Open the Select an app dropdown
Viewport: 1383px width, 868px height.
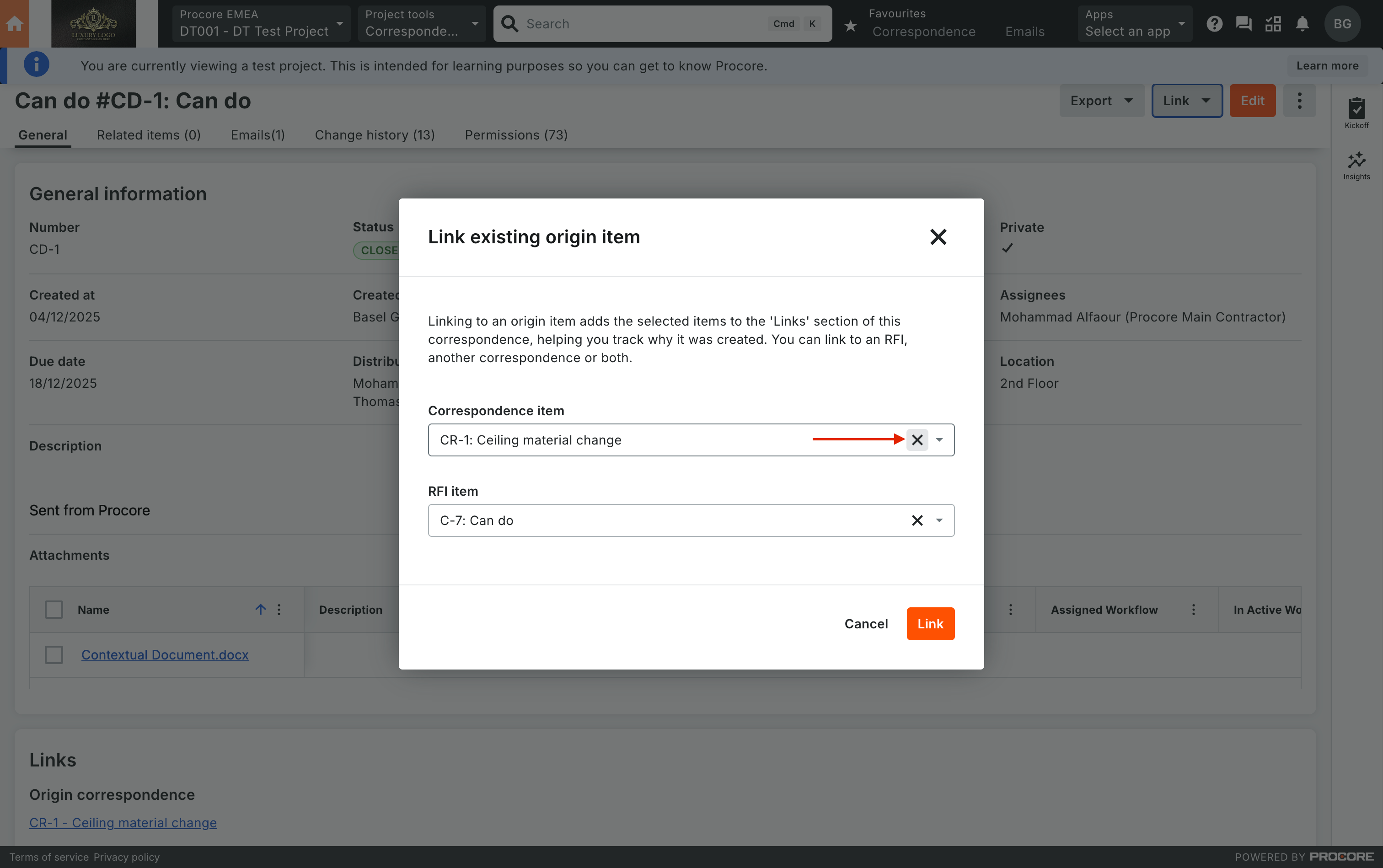(1134, 23)
